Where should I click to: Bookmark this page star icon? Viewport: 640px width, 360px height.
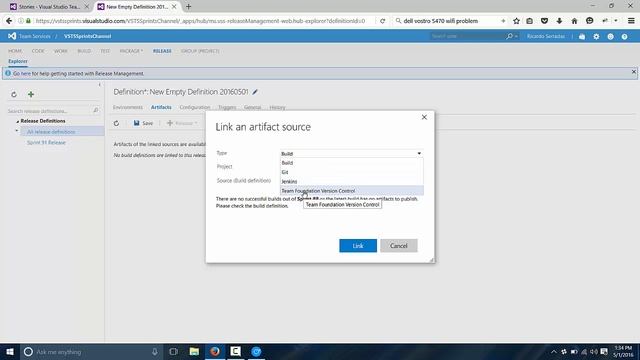pyautogui.click(x=516, y=21)
